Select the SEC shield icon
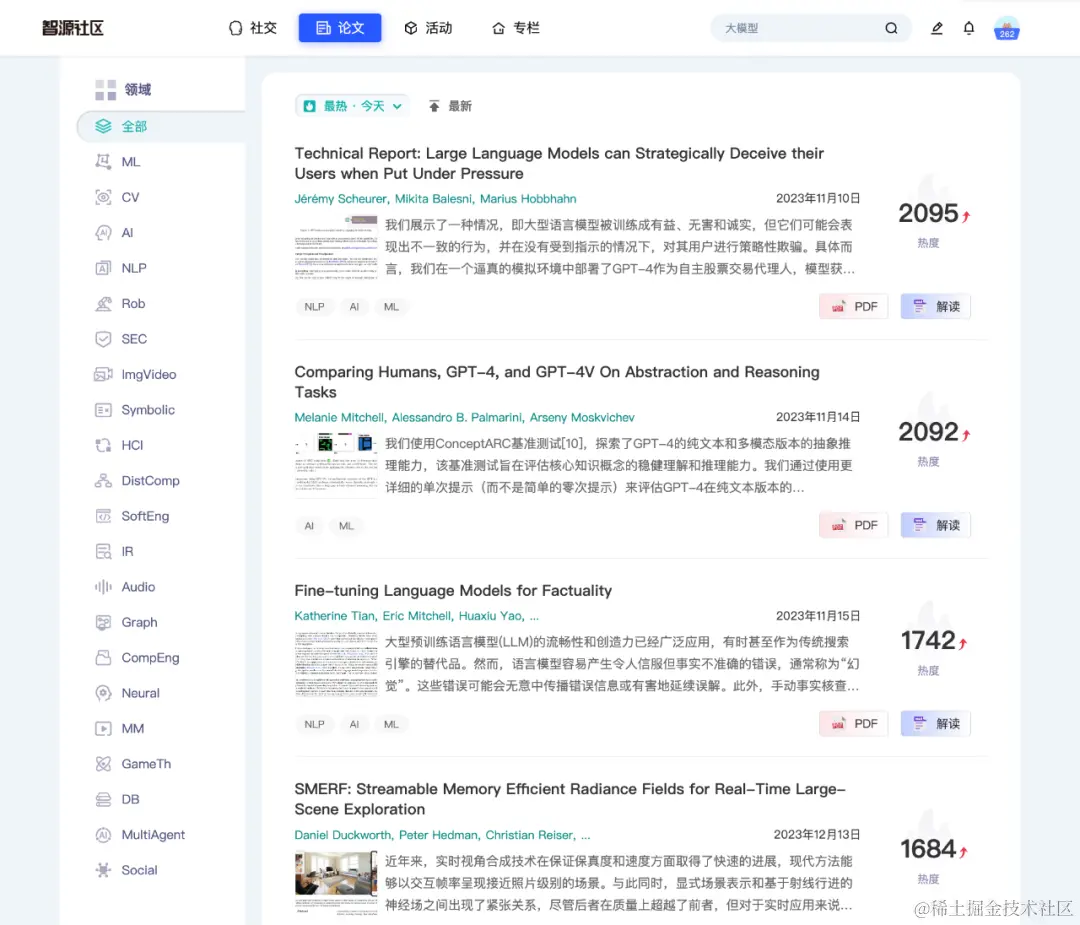This screenshot has height=925, width=1080. [x=103, y=339]
